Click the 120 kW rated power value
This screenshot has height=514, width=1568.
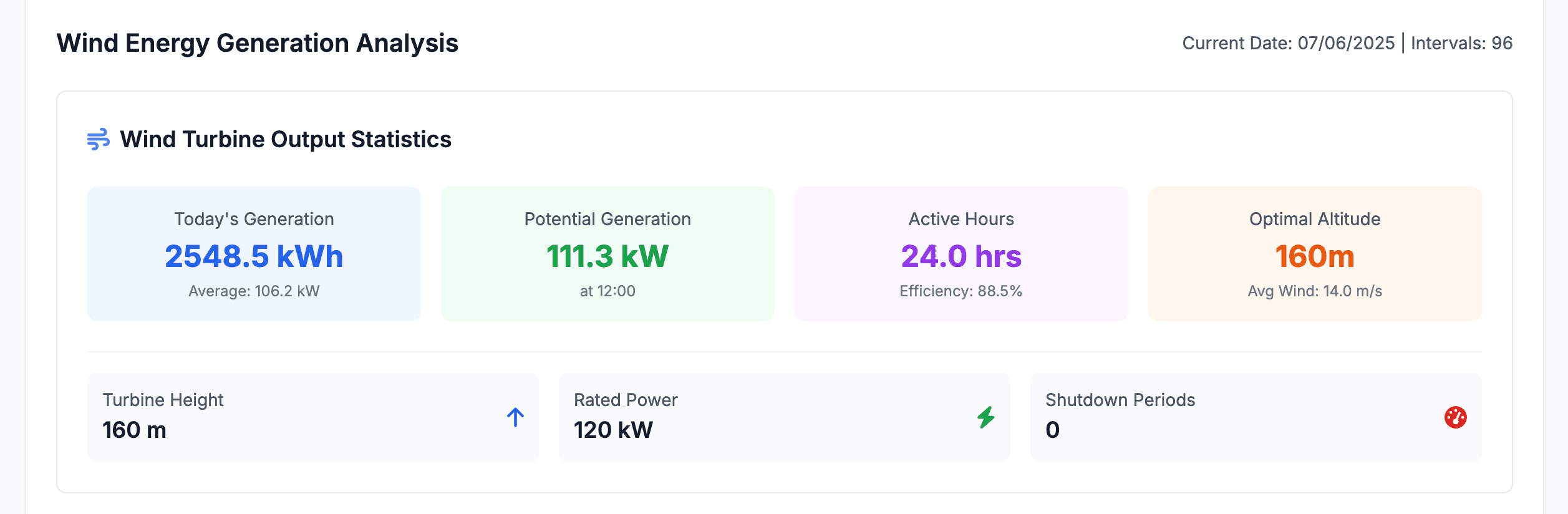[x=613, y=430]
